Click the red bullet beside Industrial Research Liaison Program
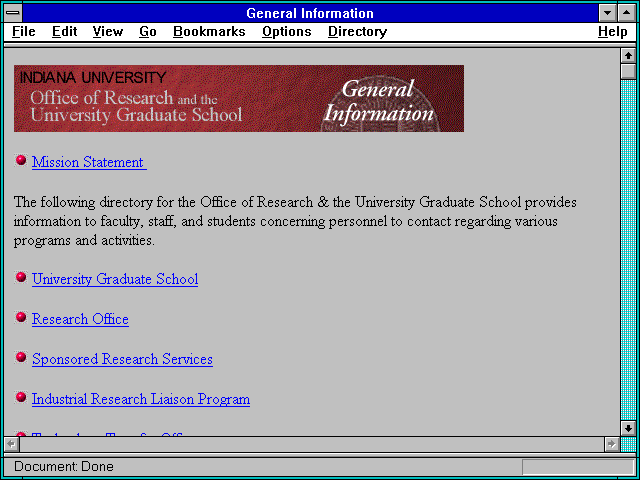This screenshot has height=480, width=640. (x=21, y=396)
